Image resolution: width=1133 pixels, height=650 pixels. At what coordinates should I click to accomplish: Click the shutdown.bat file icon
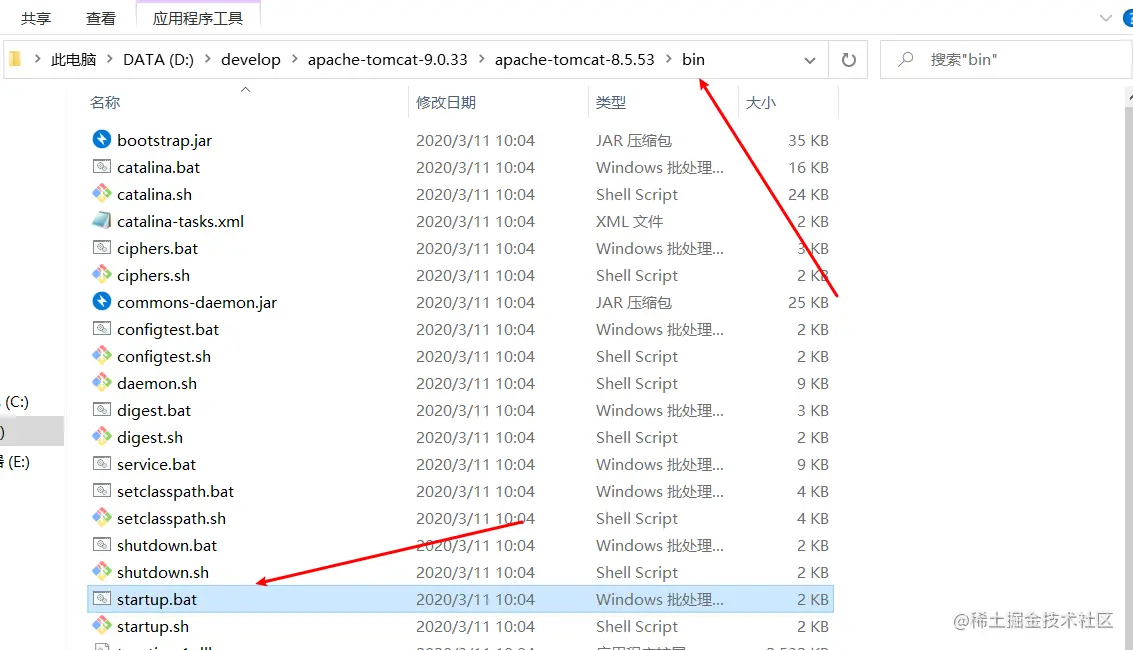point(102,545)
